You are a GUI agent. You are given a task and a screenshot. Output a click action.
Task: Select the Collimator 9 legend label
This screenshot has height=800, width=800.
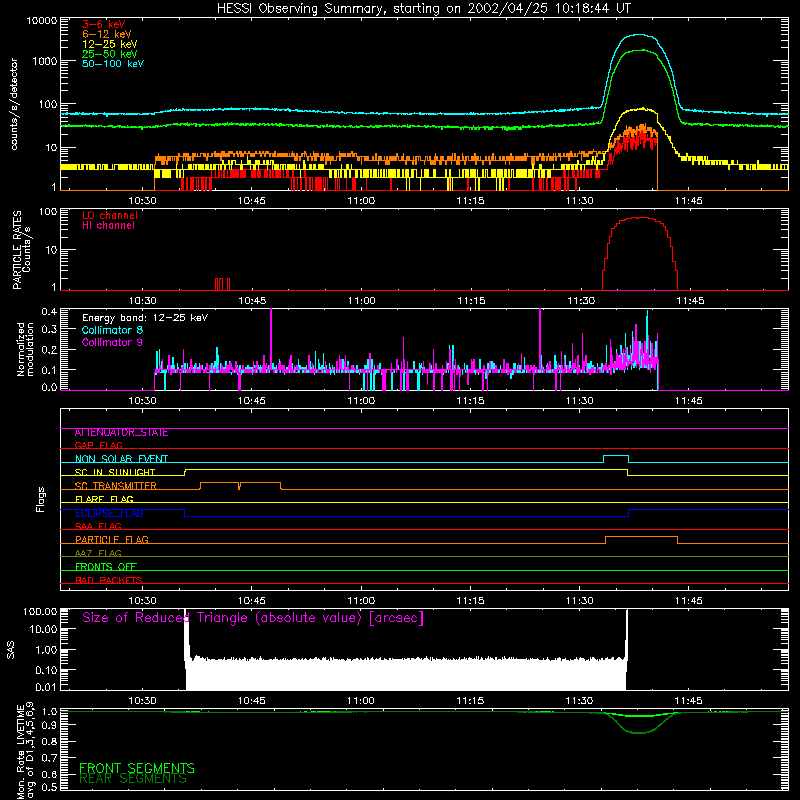[112, 342]
